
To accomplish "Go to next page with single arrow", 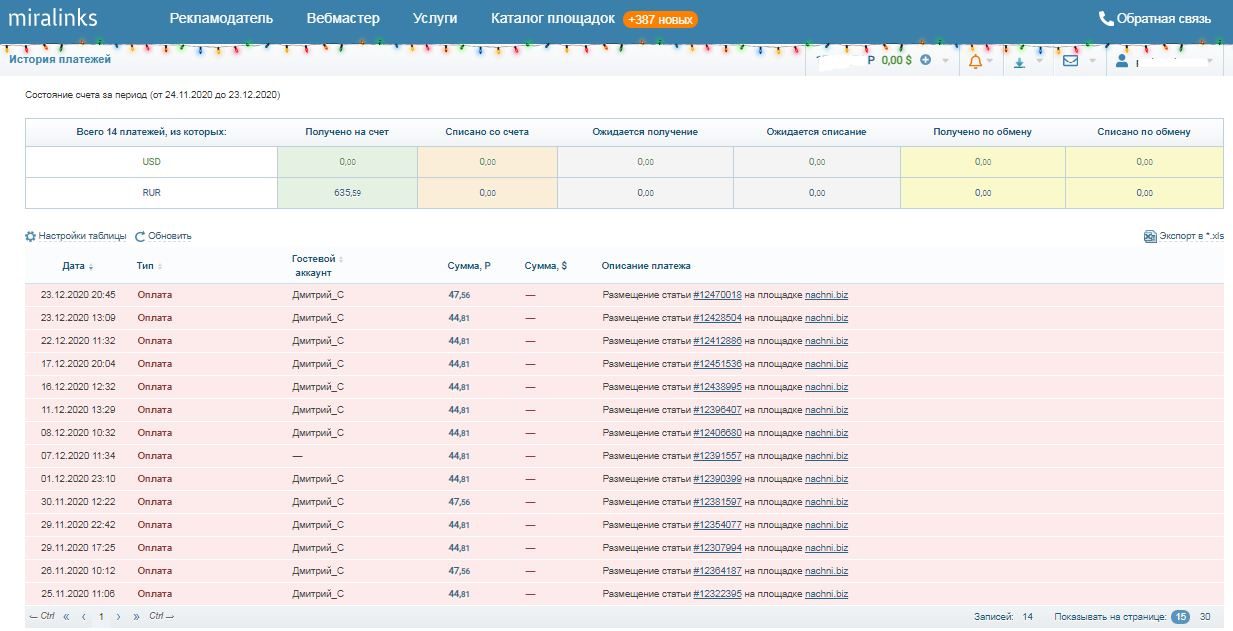I will point(119,617).
